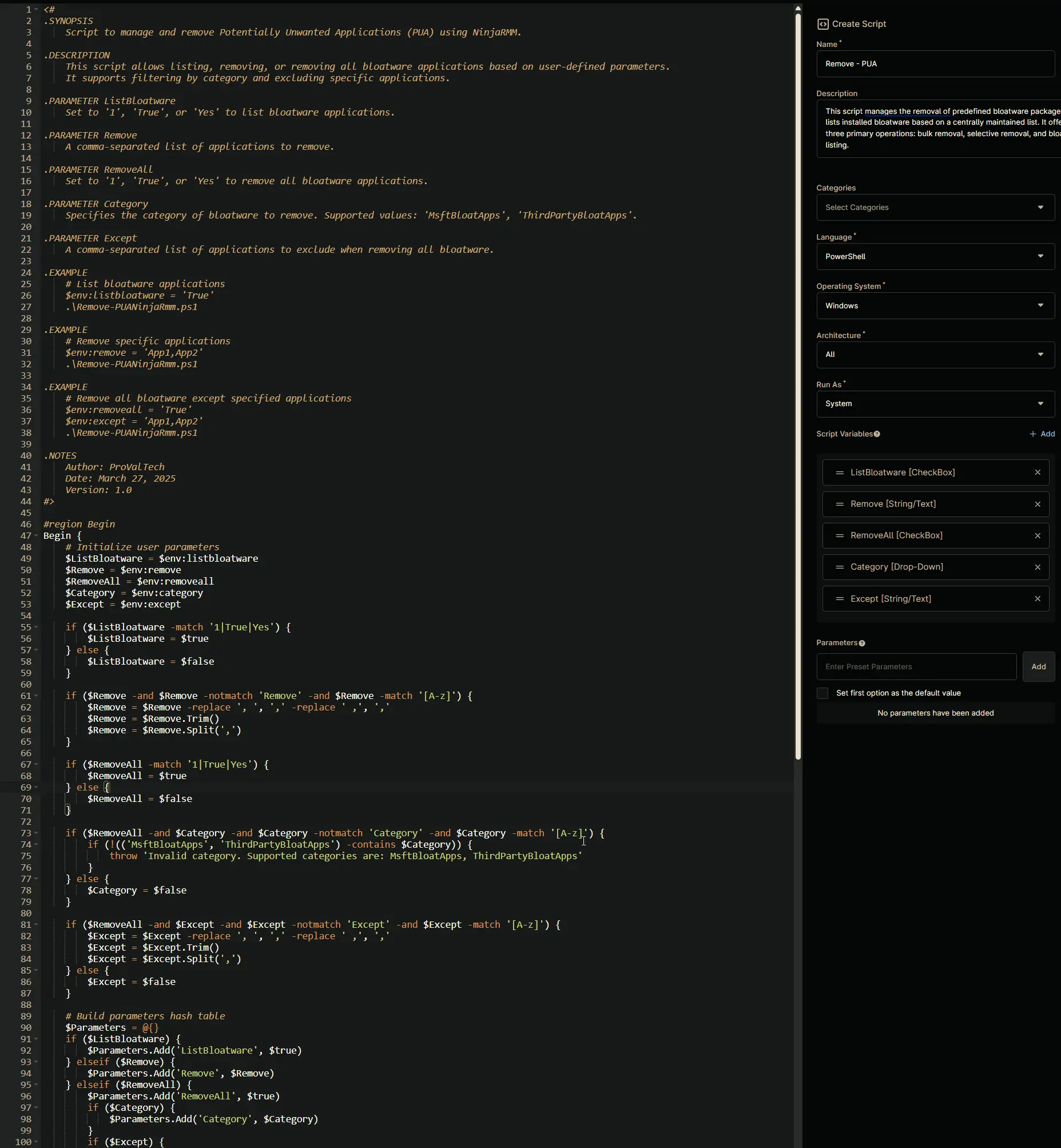
Task: Fold the if block at line 67
Action: pyautogui.click(x=37, y=764)
